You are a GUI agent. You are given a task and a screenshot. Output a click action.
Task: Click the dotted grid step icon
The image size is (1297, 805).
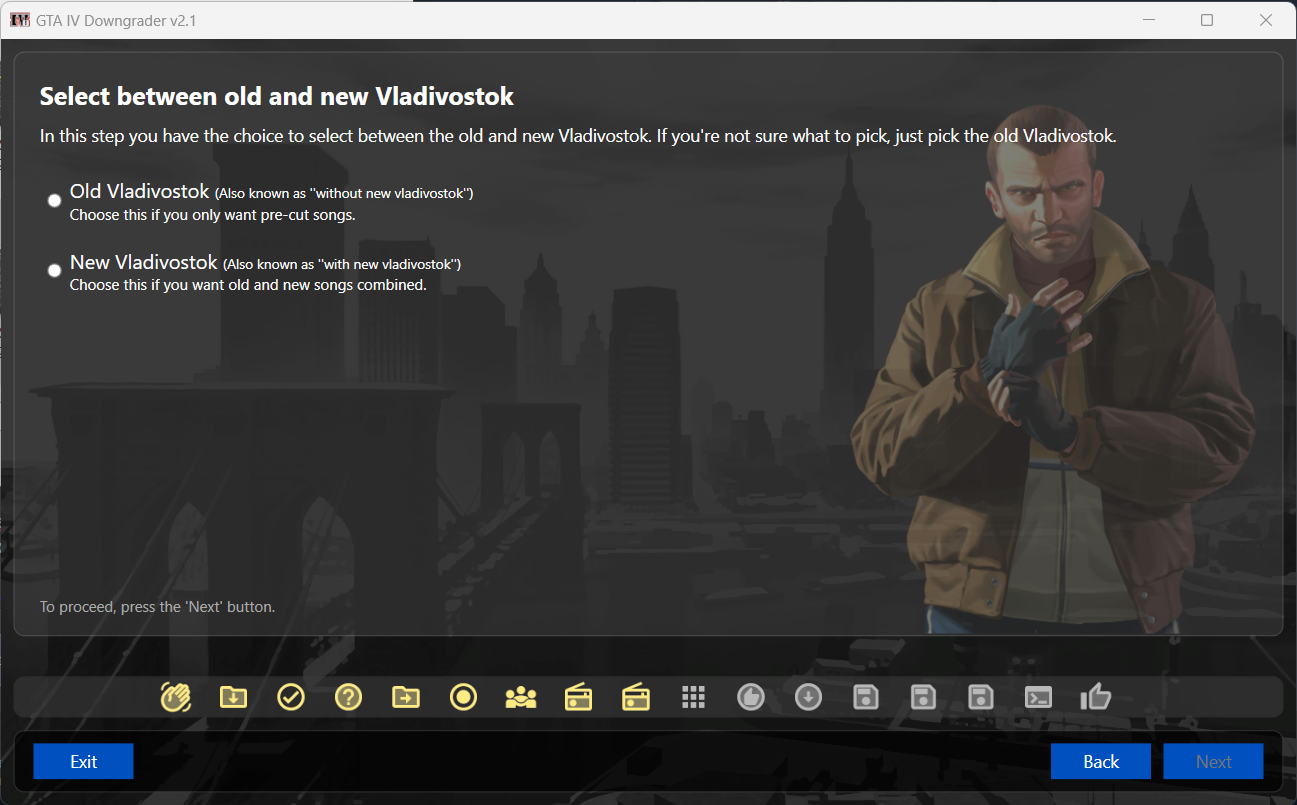click(694, 697)
